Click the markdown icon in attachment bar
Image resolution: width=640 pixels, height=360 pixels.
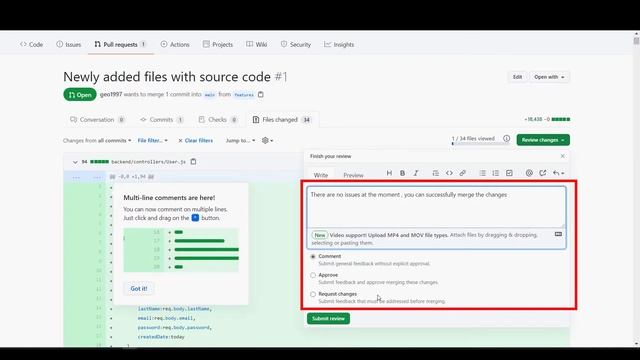point(558,234)
